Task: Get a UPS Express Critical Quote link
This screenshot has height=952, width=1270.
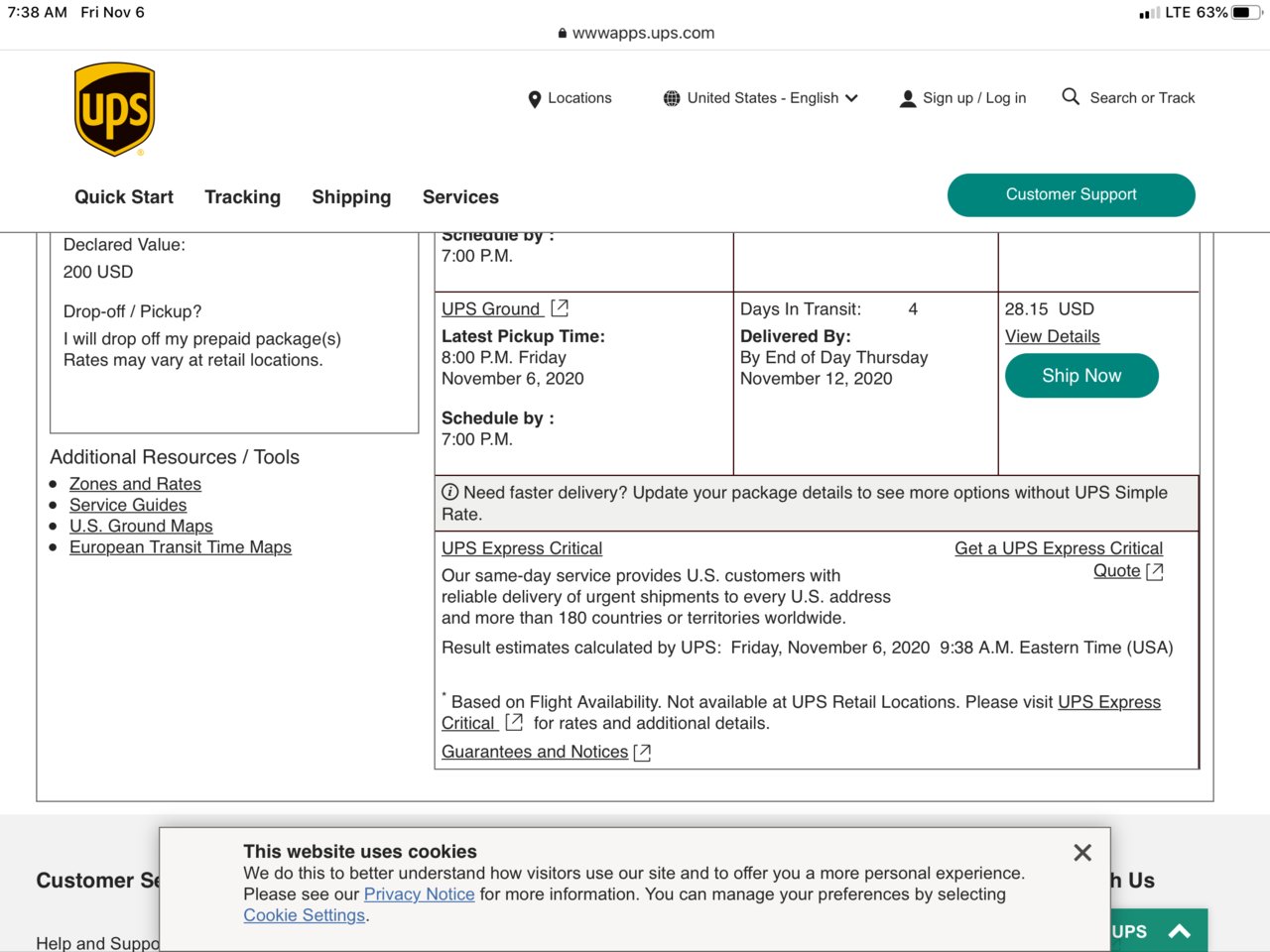Action: (x=1059, y=559)
